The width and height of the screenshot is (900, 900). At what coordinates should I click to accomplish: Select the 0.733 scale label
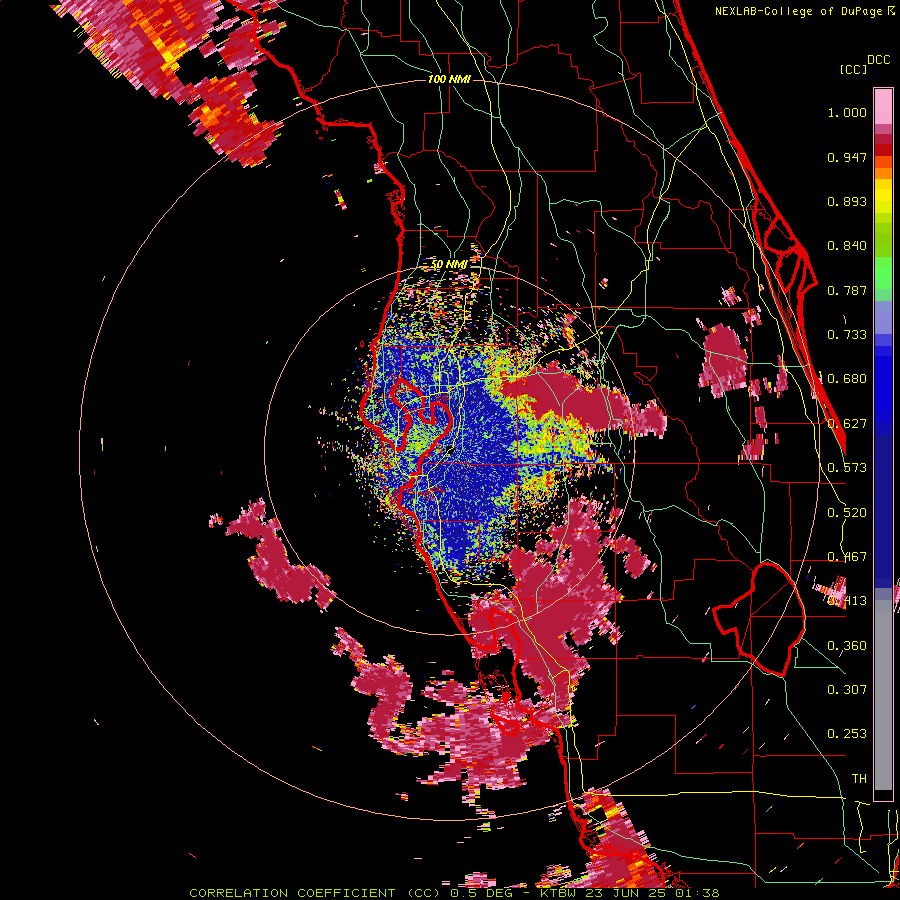point(847,335)
